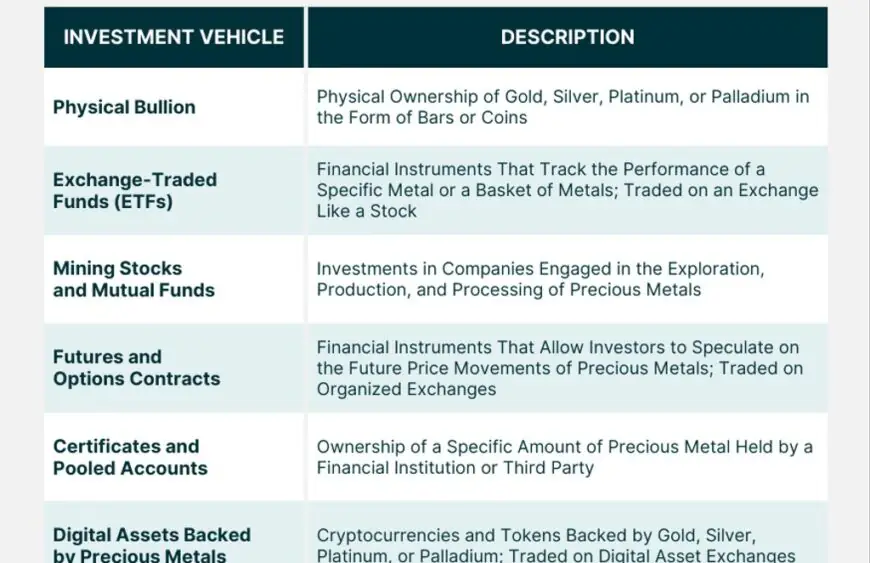Click the Futures and Options description text
Image resolution: width=870 pixels, height=563 pixels.
tap(559, 368)
